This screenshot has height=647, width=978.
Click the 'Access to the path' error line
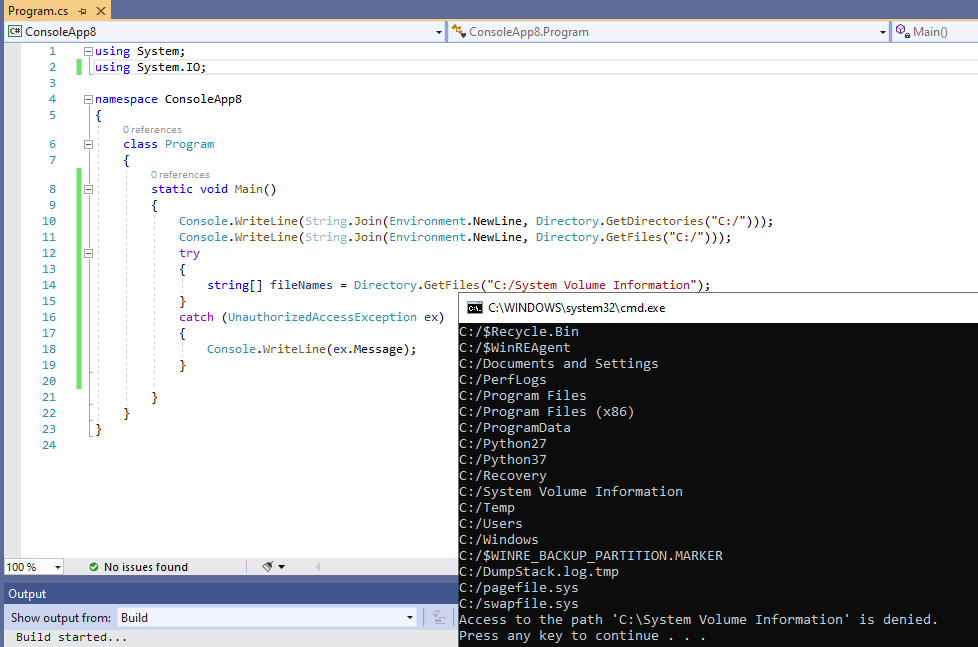click(699, 620)
